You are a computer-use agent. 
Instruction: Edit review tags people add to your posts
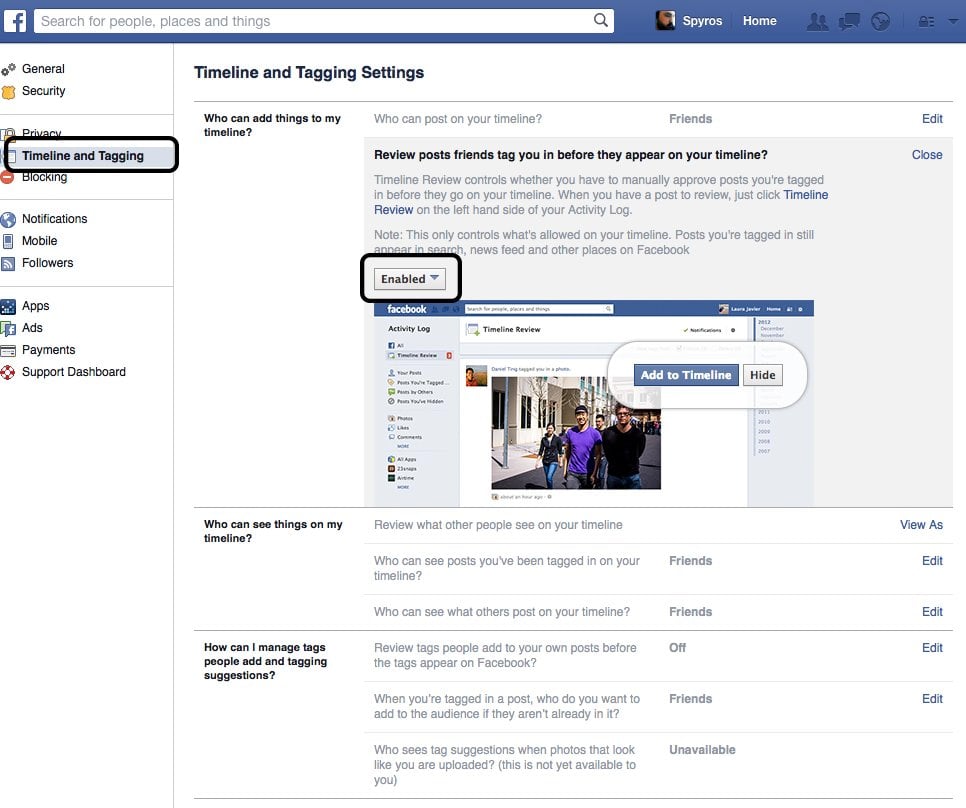tap(932, 648)
